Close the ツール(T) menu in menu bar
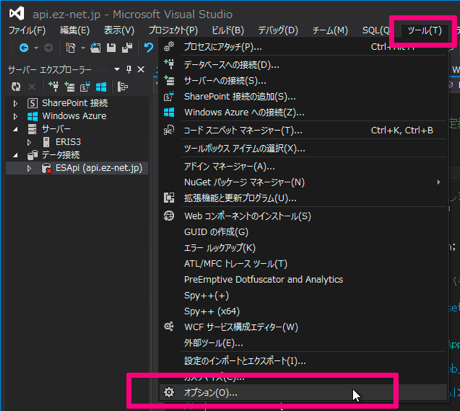The width and height of the screenshot is (460, 411). [425, 30]
